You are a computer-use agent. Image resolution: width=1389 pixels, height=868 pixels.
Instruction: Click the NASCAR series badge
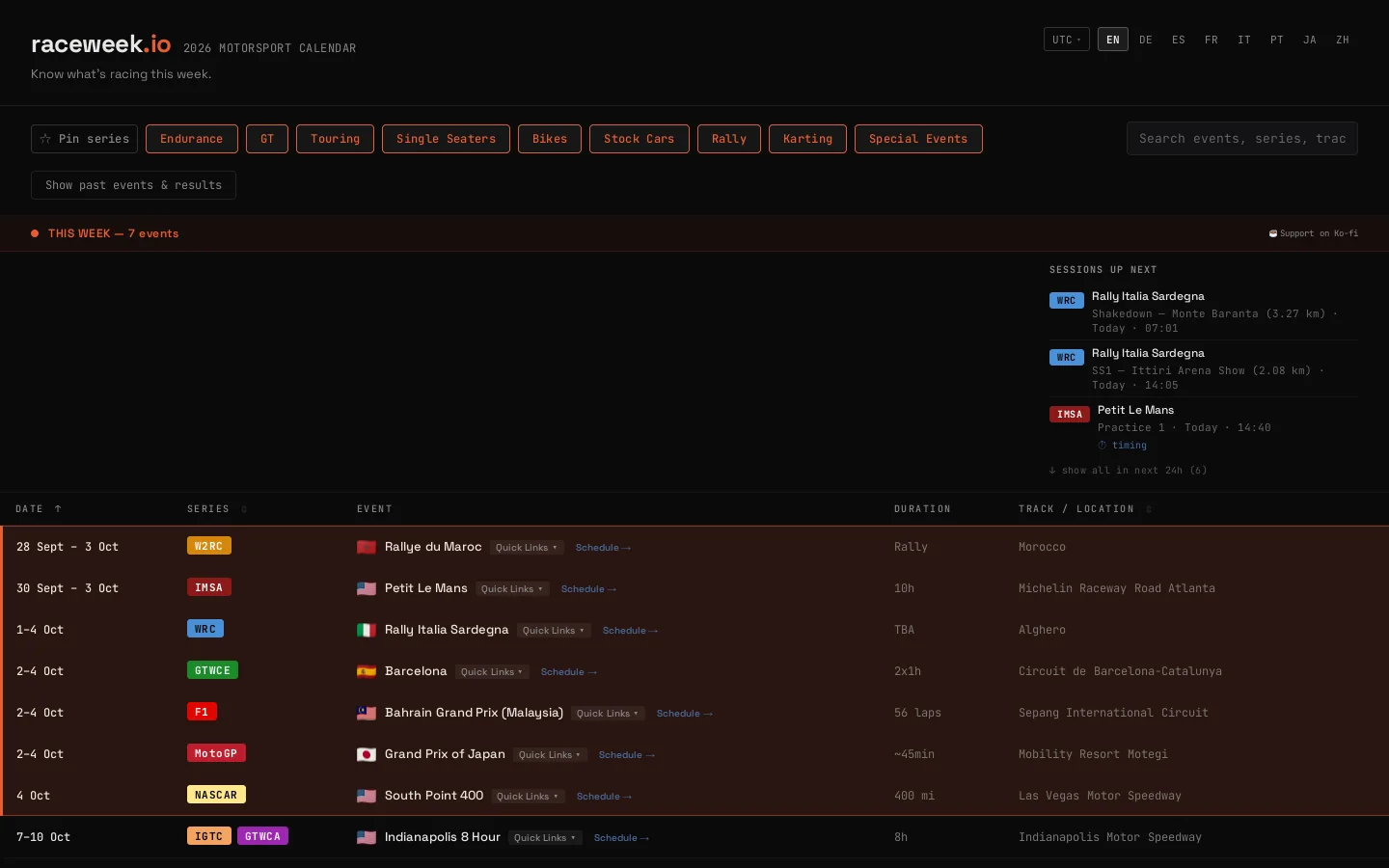[216, 795]
